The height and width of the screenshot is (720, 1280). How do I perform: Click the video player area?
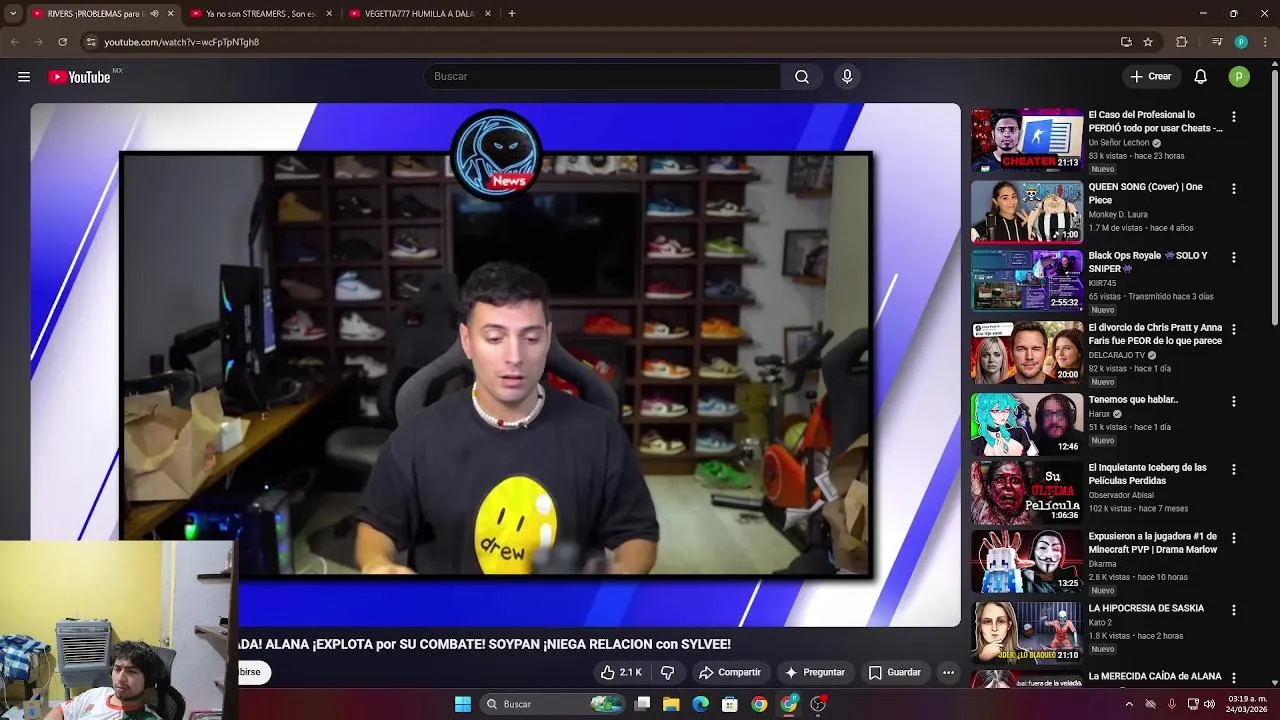(x=495, y=365)
